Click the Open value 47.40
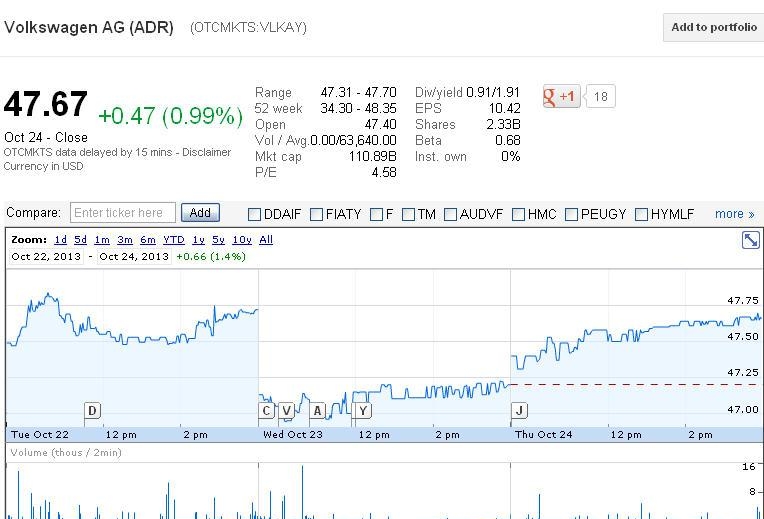Viewport: 764px width, 519px height. point(381,124)
